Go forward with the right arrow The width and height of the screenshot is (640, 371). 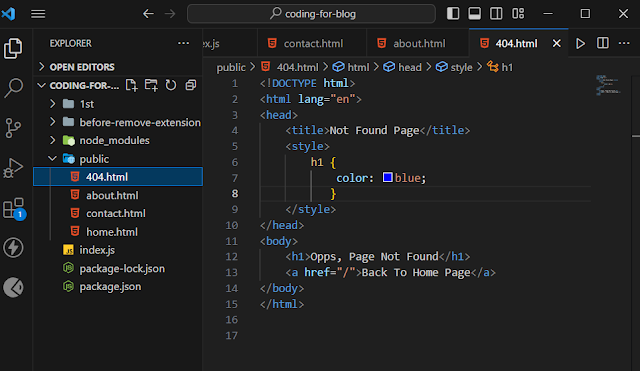[x=170, y=14]
